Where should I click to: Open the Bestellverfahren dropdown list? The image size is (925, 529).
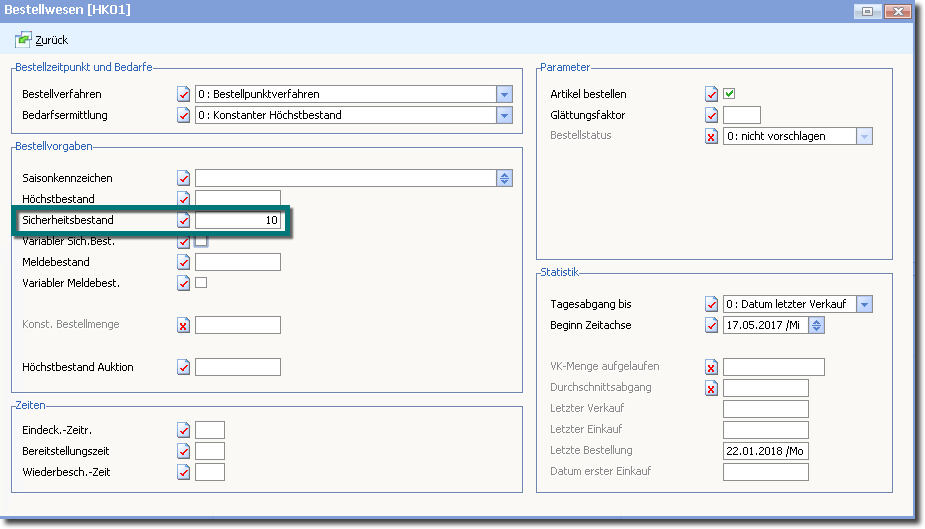505,94
